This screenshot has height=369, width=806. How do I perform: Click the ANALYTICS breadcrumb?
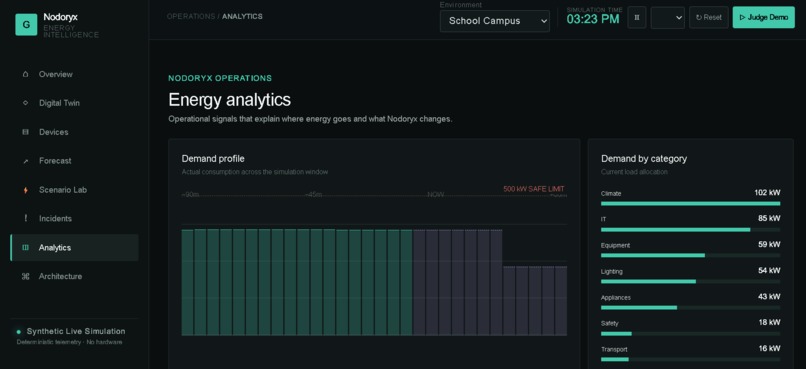(x=242, y=16)
